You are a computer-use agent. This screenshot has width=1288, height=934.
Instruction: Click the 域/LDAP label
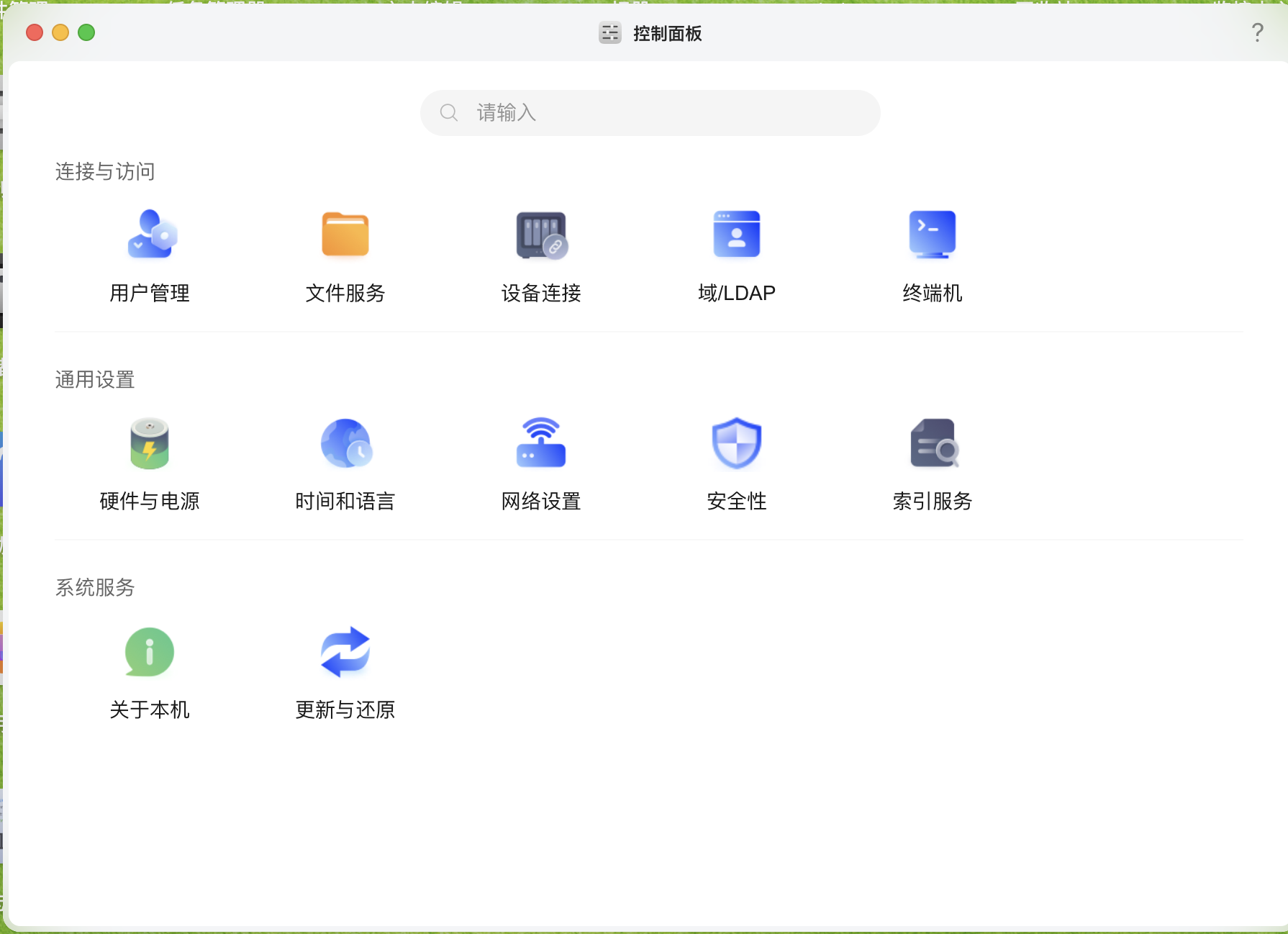[x=737, y=293]
